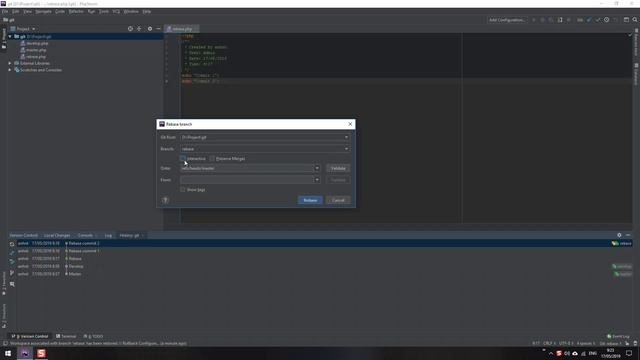Toggle the Interactive checkbox in Rebase dialog
This screenshot has height=360, width=640.
tap(183, 158)
